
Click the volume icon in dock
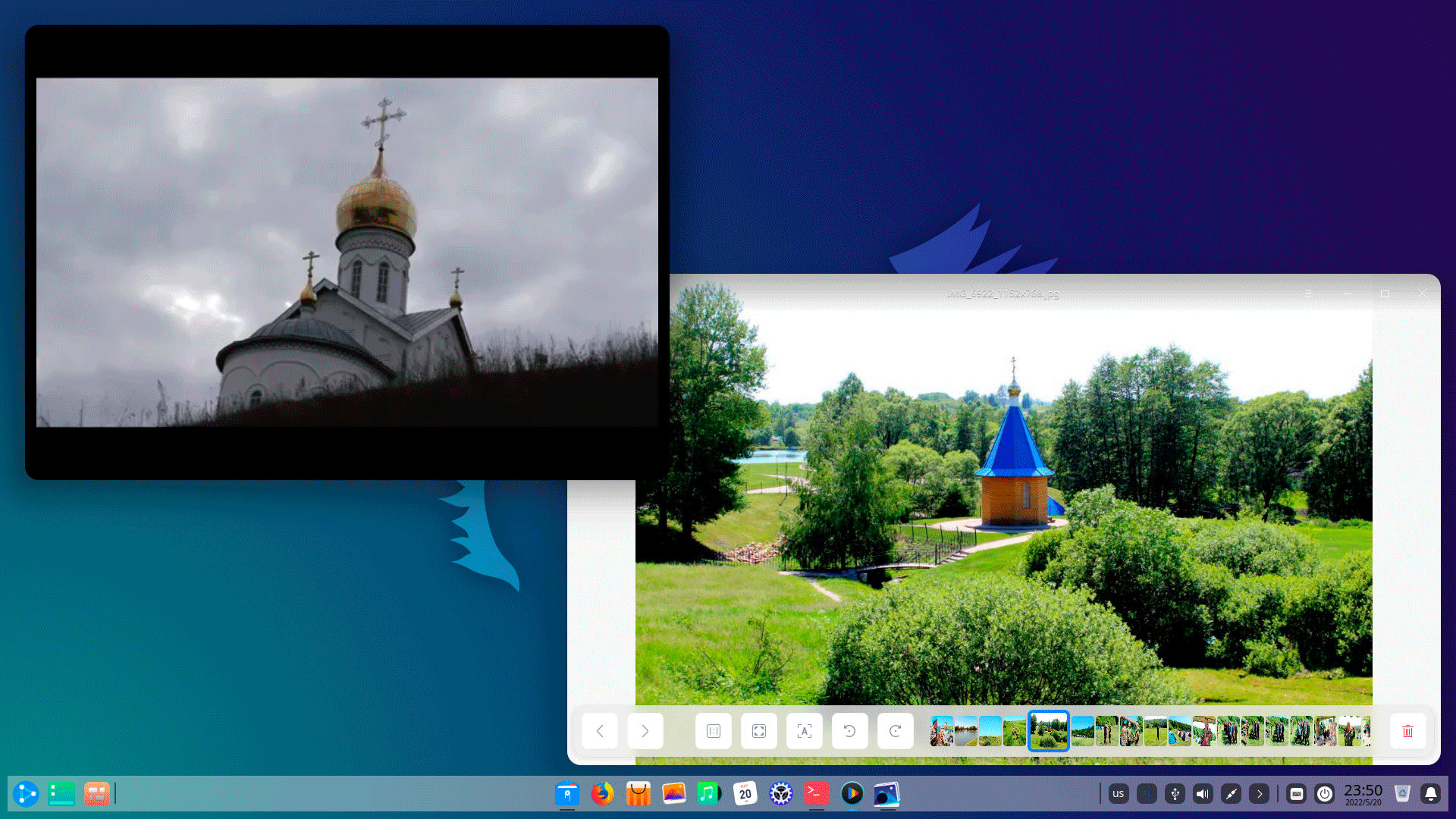point(1203,794)
